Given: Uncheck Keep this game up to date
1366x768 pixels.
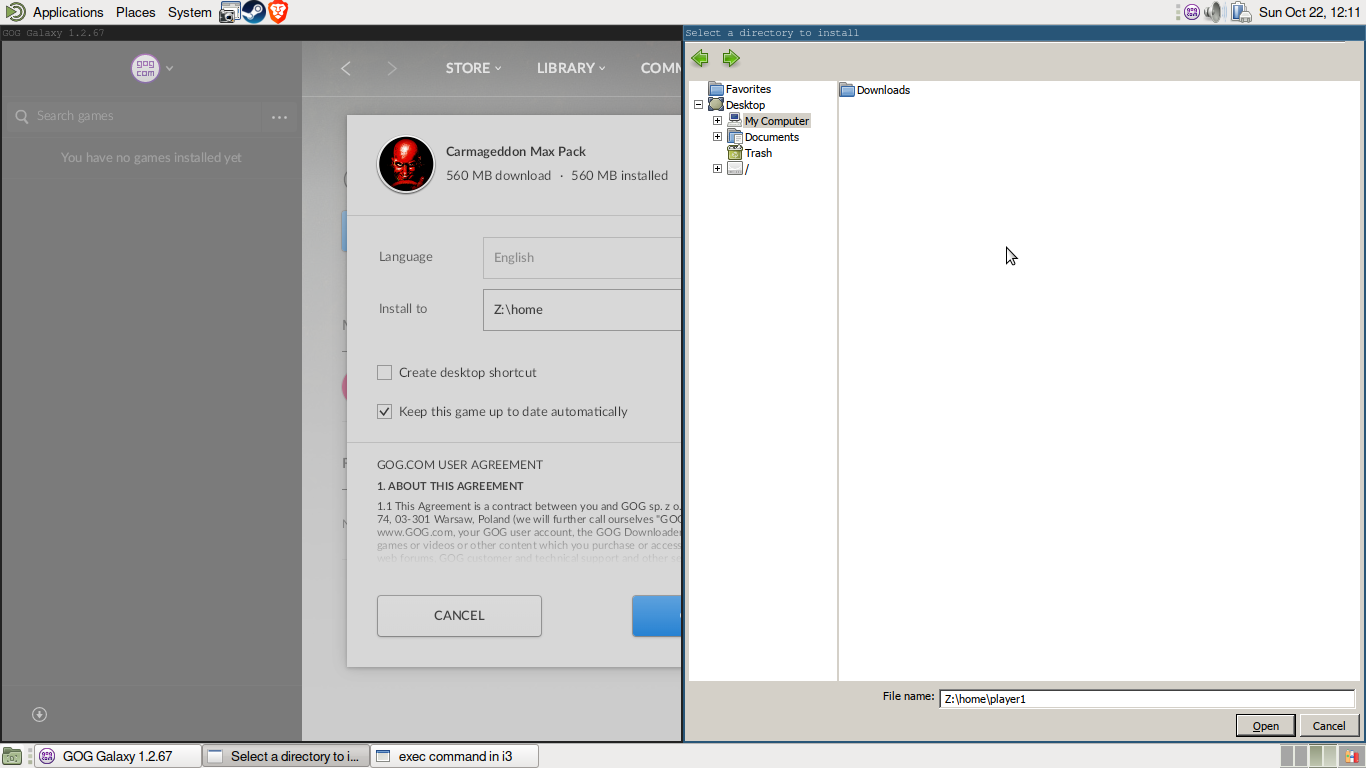Looking at the screenshot, I should [x=384, y=411].
